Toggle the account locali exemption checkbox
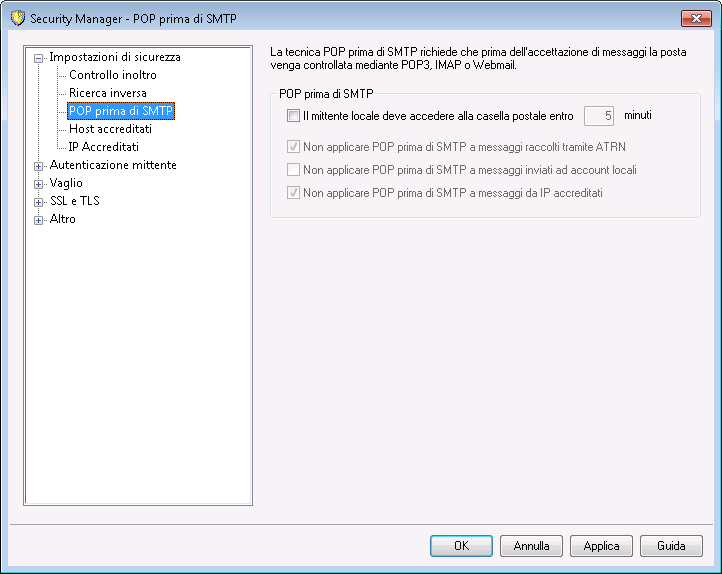722x574 pixels. pos(293,170)
